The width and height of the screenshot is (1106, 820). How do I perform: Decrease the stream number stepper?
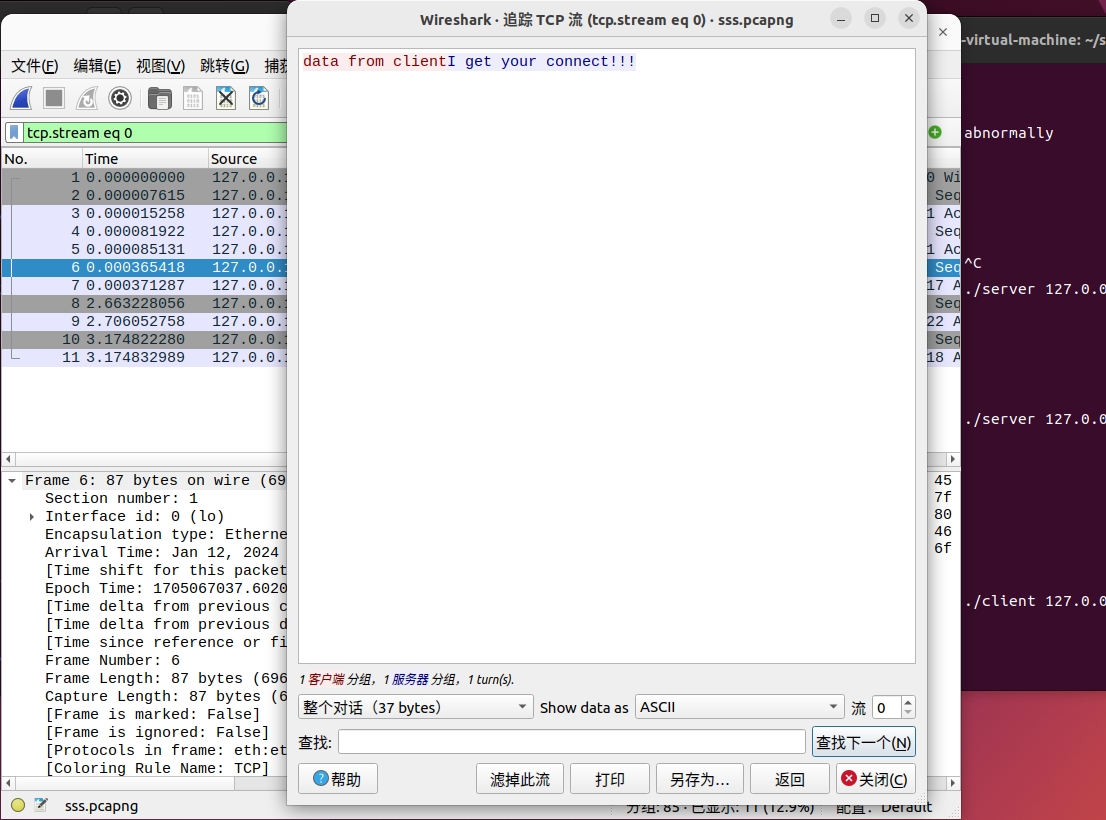click(x=908, y=713)
